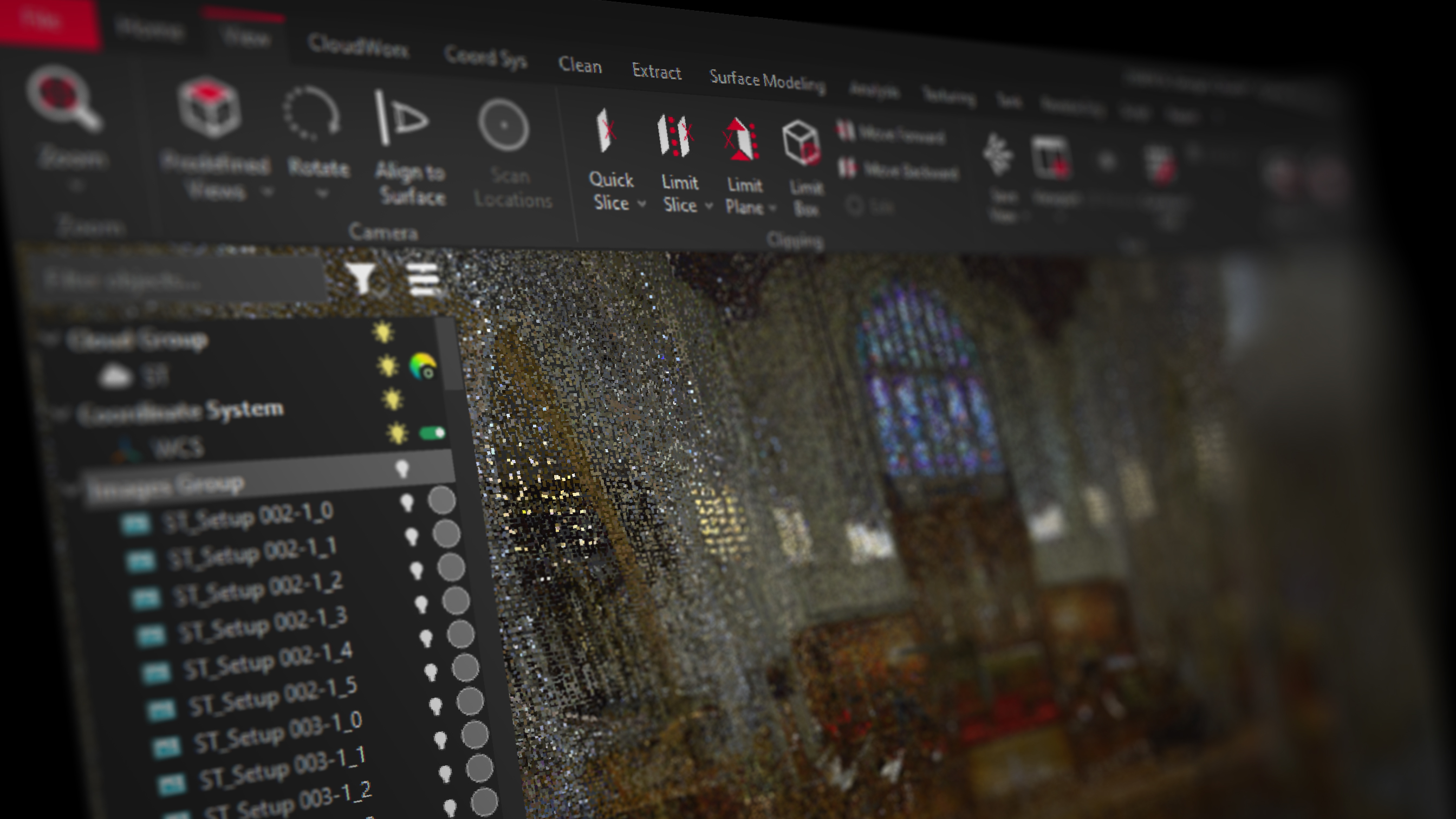The width and height of the screenshot is (1456, 819).
Task: Toggle visibility bulb for ST_Setup 002-1_0
Action: click(406, 502)
